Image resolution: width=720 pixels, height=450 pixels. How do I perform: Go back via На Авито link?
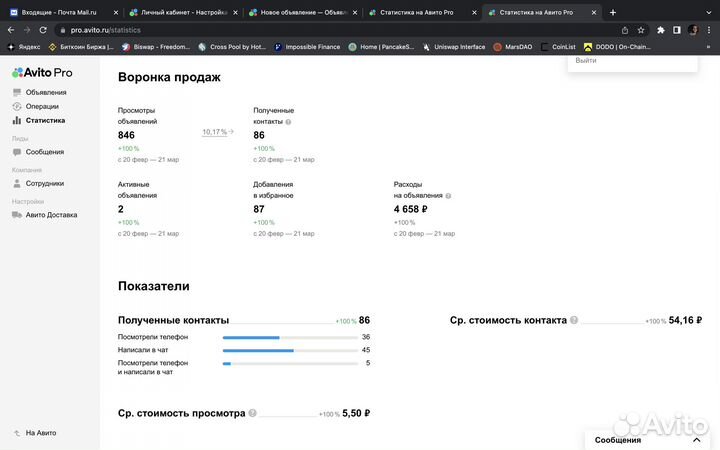35,433
